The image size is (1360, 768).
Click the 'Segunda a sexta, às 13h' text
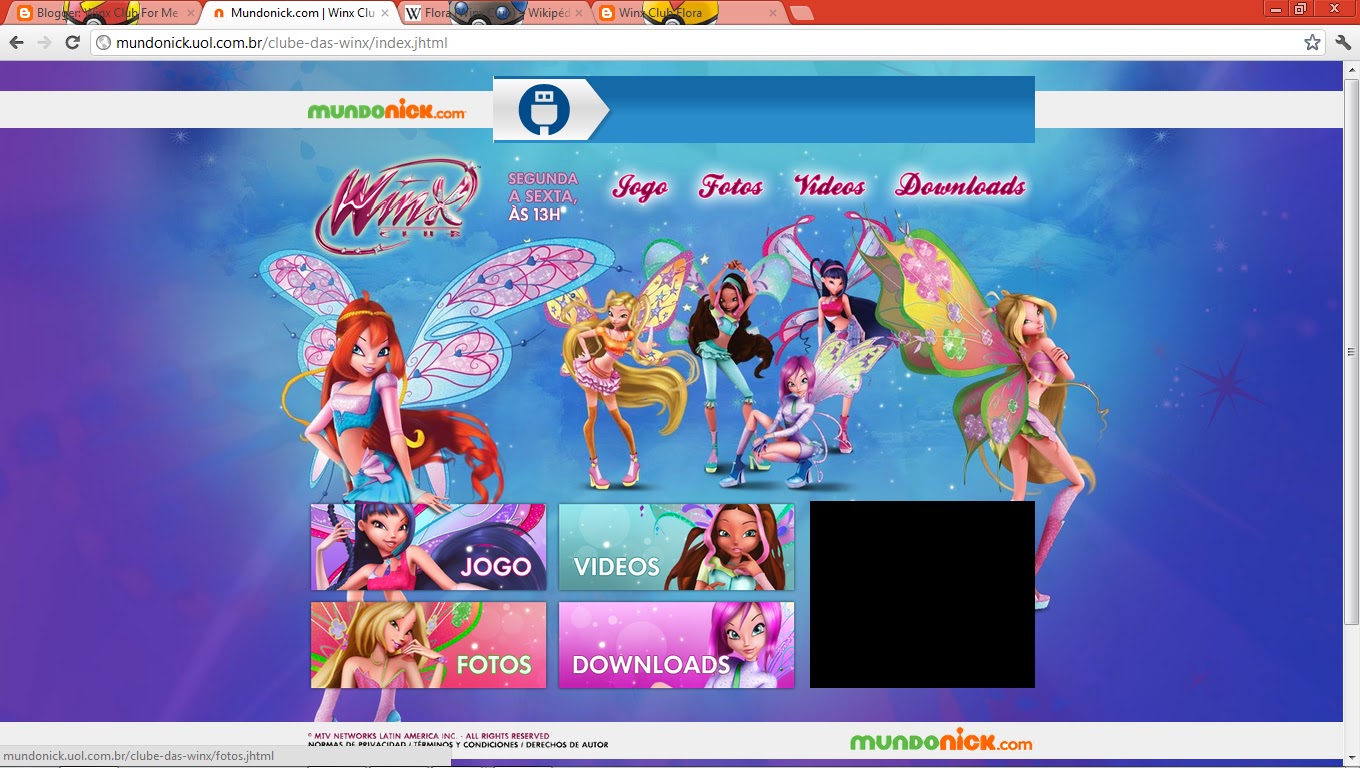point(543,196)
